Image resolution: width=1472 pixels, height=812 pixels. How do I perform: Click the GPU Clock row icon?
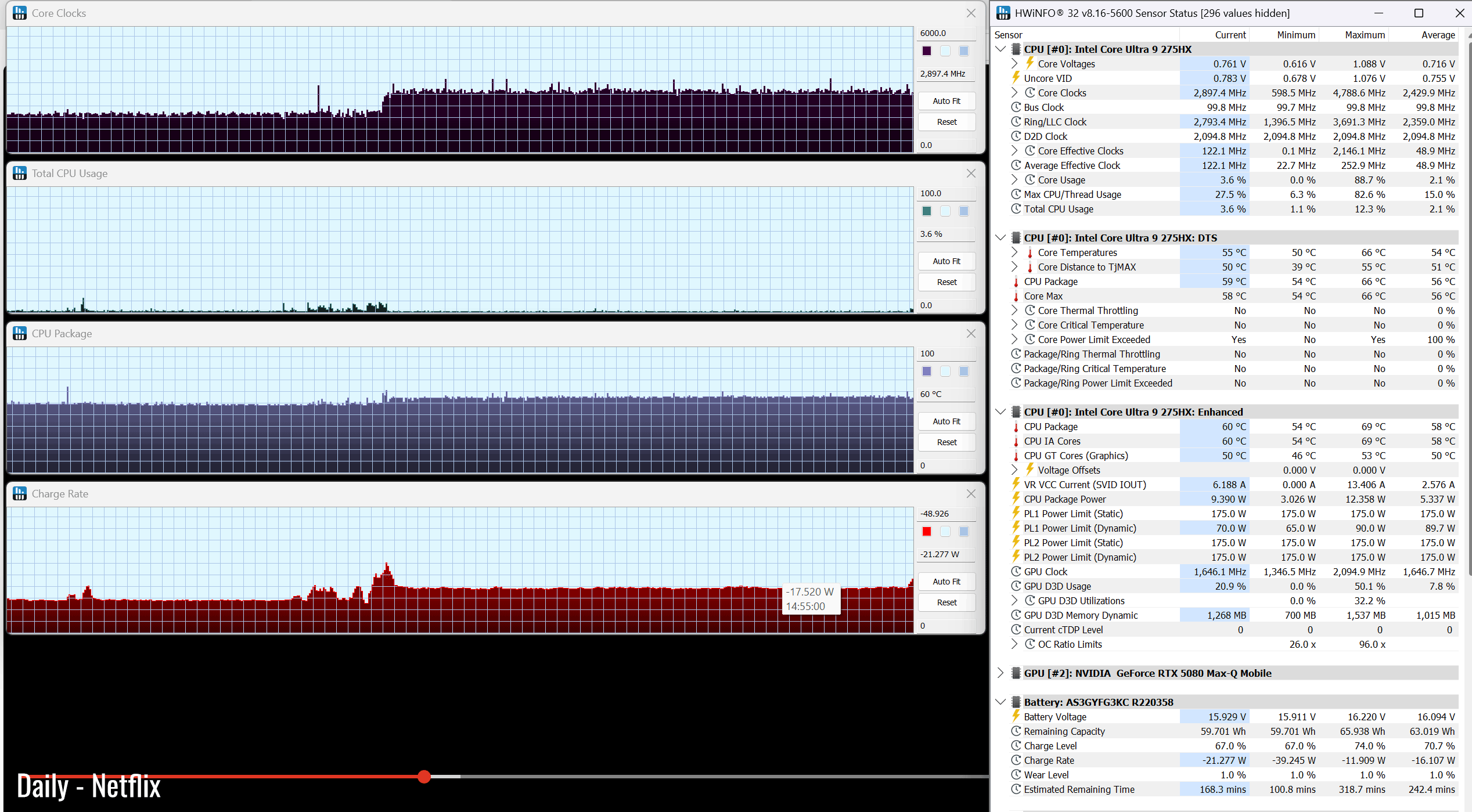pyautogui.click(x=1016, y=572)
